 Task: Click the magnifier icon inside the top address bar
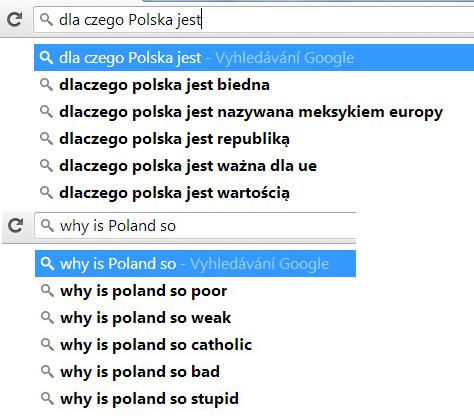46,20
